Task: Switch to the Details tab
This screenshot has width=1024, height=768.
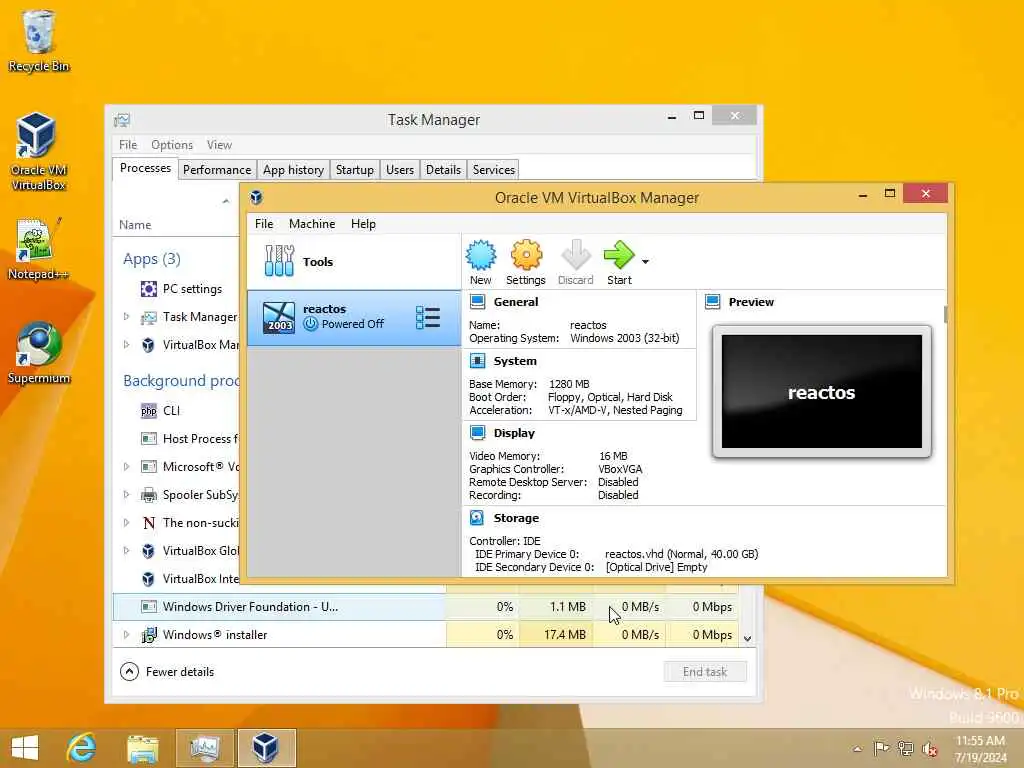Action: (x=443, y=170)
